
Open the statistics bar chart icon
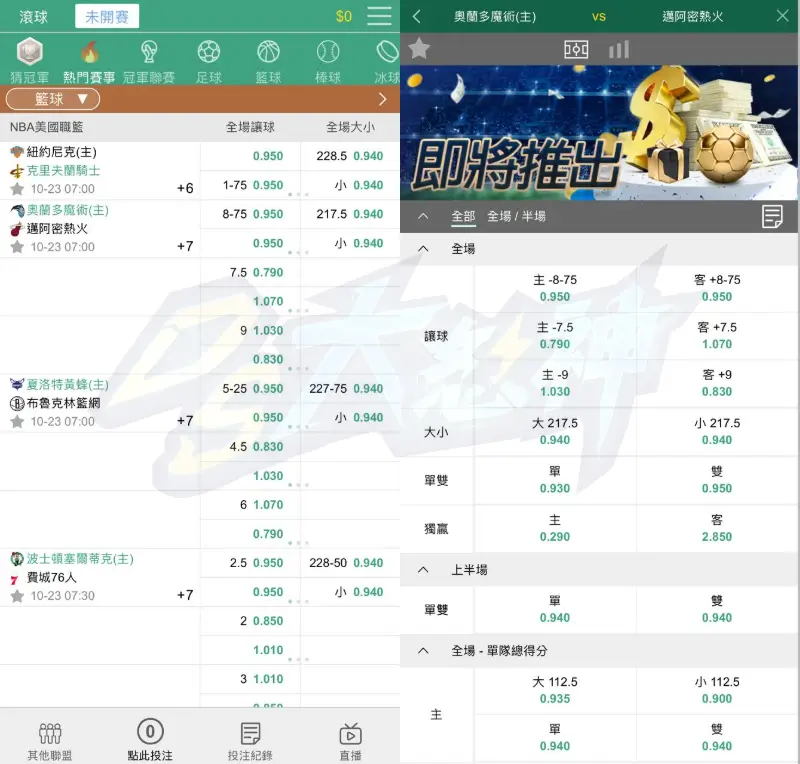(x=619, y=50)
